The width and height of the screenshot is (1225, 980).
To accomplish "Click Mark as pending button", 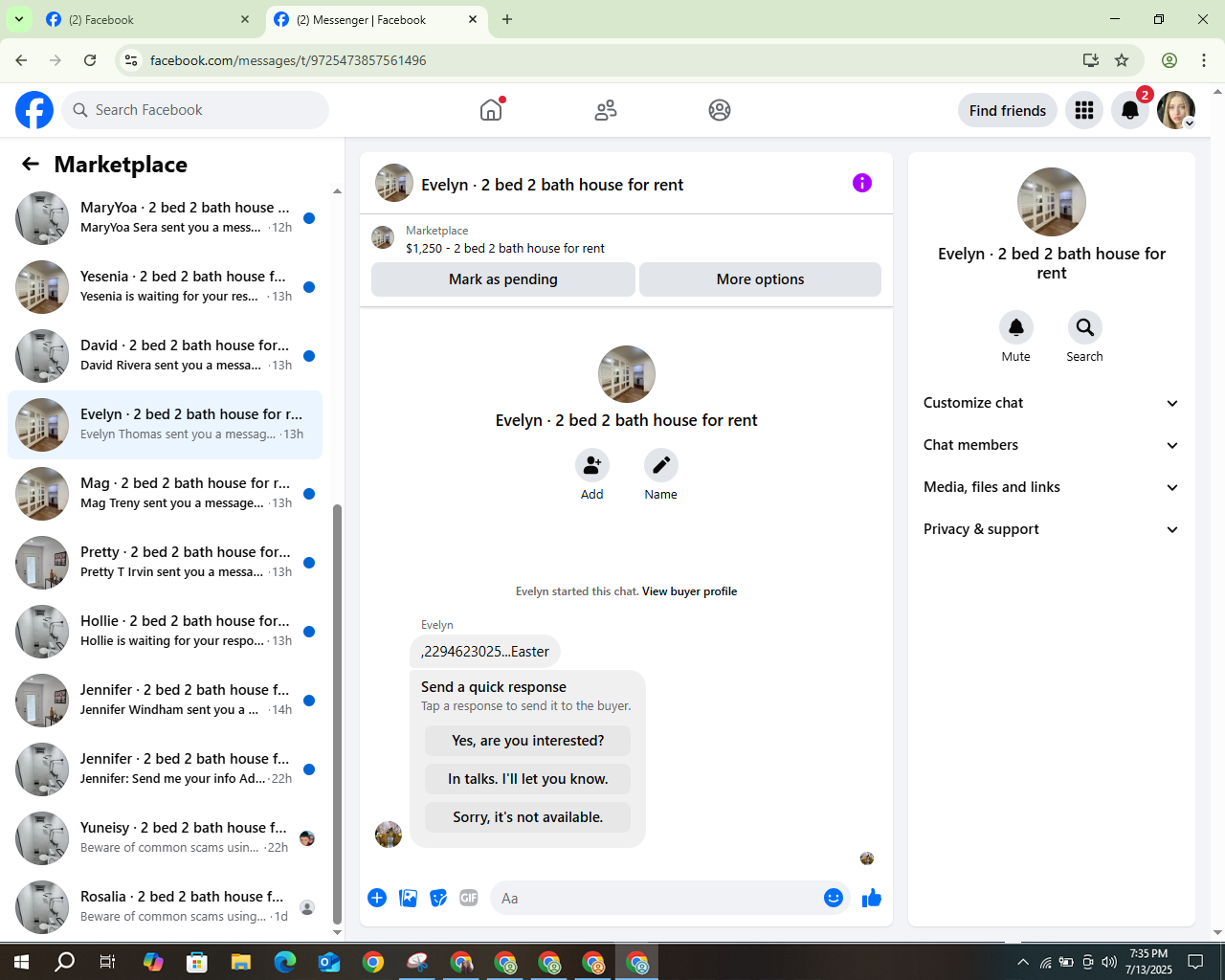I will [503, 279].
